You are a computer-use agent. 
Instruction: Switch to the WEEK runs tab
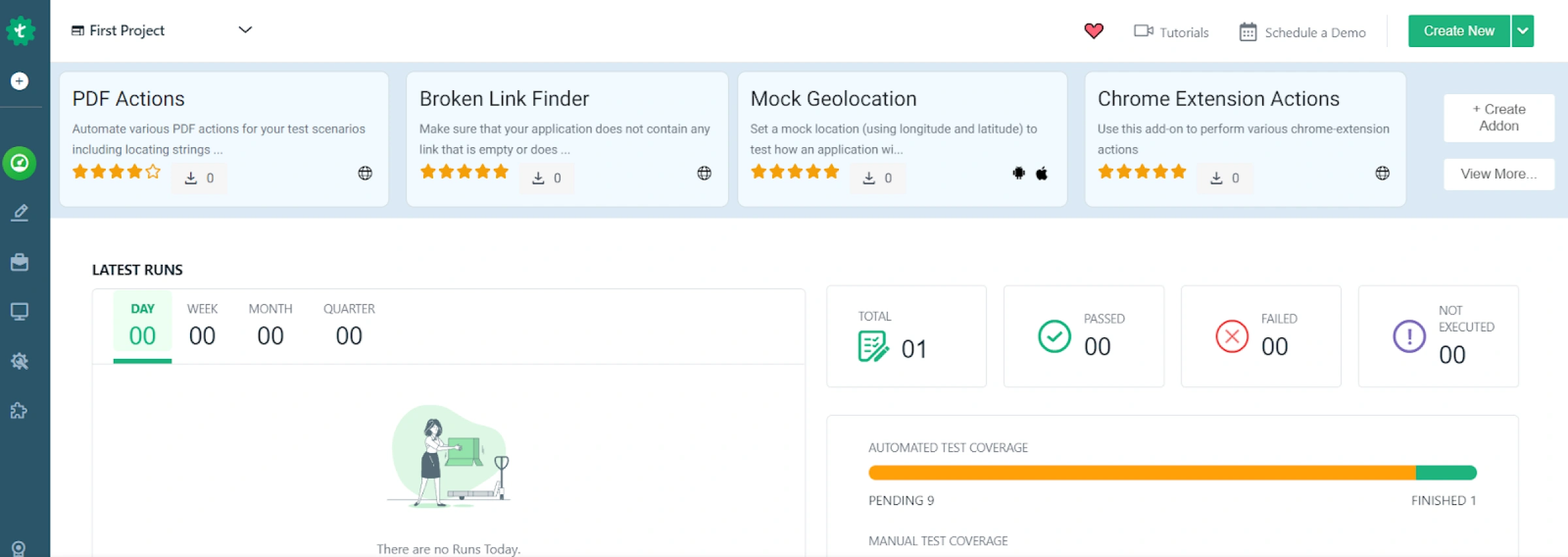click(202, 325)
